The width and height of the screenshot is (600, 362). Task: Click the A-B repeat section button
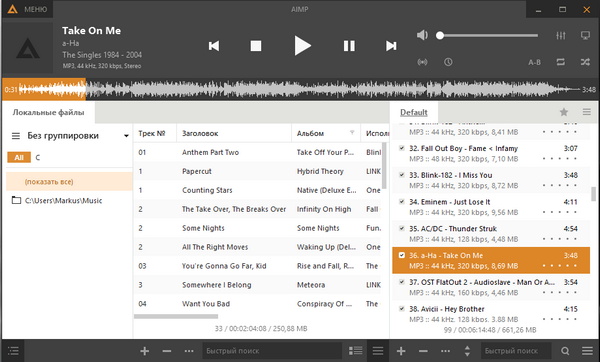coord(534,62)
